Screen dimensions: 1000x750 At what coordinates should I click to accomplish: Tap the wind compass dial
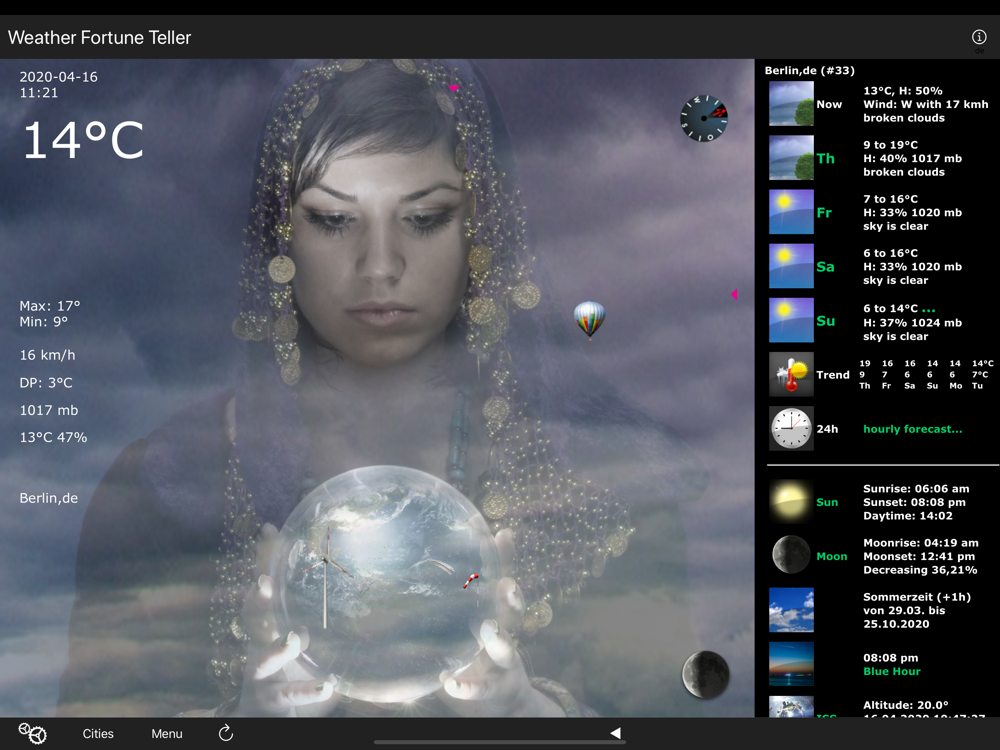point(704,118)
